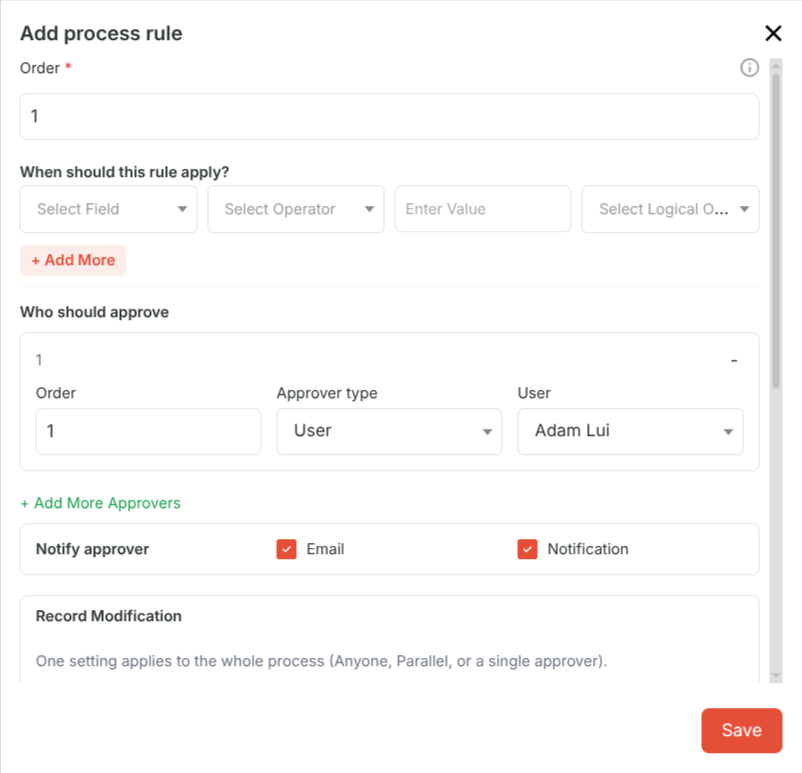This screenshot has width=802, height=773.
Task: Save the process rule
Action: [742, 730]
